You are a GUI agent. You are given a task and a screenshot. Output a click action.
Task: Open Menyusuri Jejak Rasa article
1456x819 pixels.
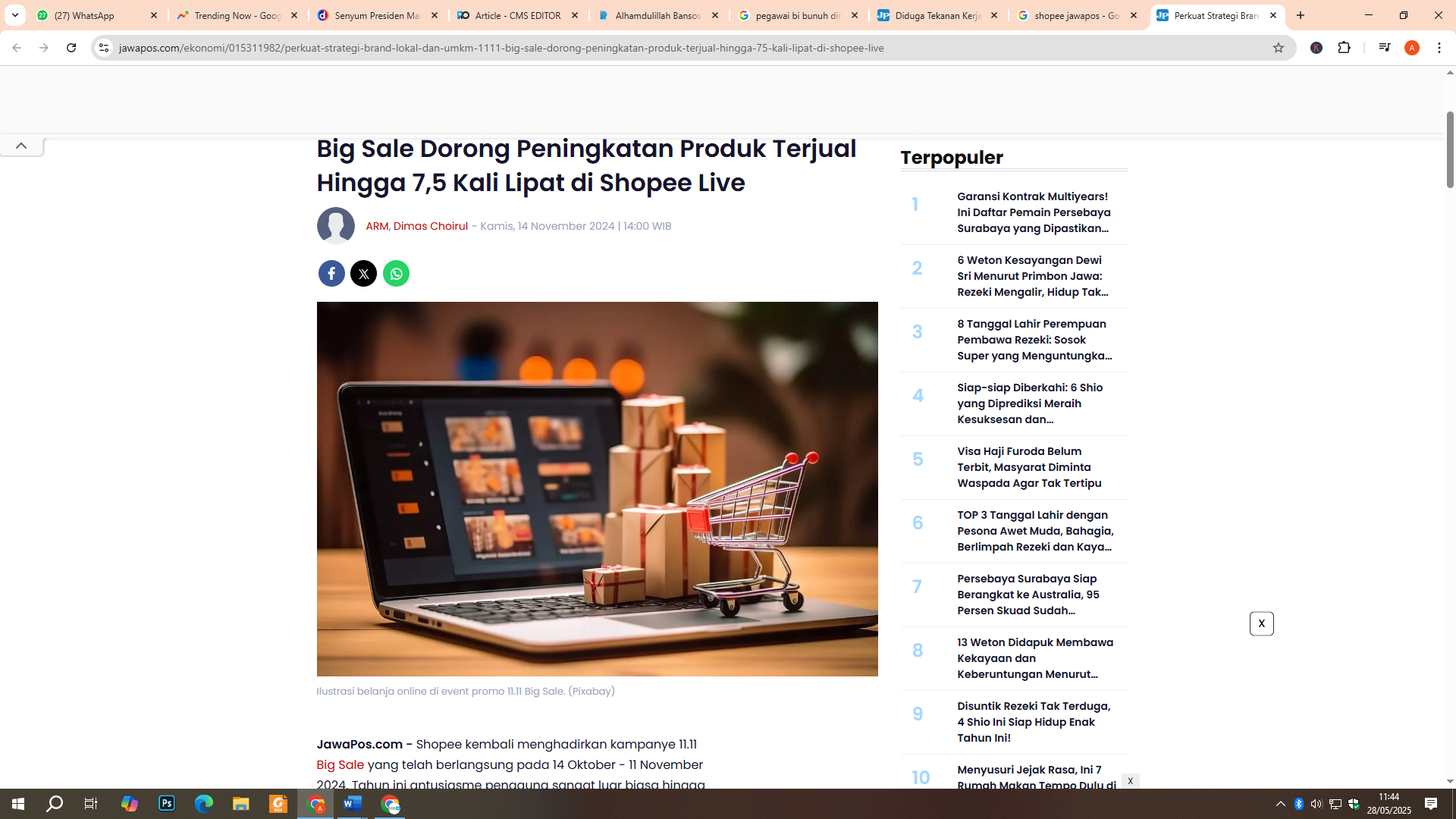point(1036,777)
